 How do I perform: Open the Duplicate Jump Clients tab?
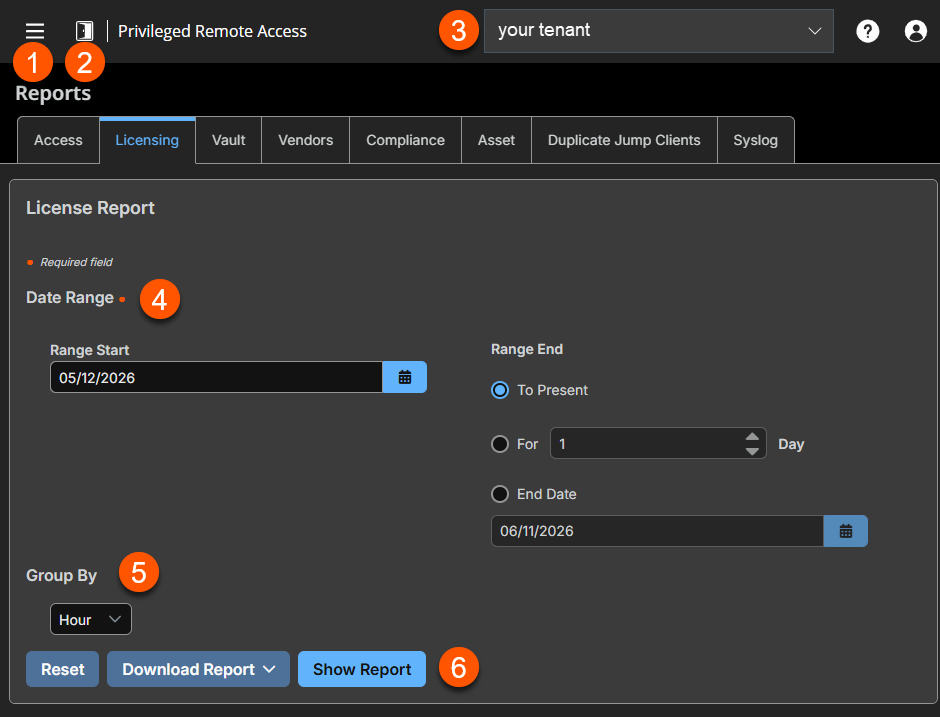pyautogui.click(x=624, y=140)
